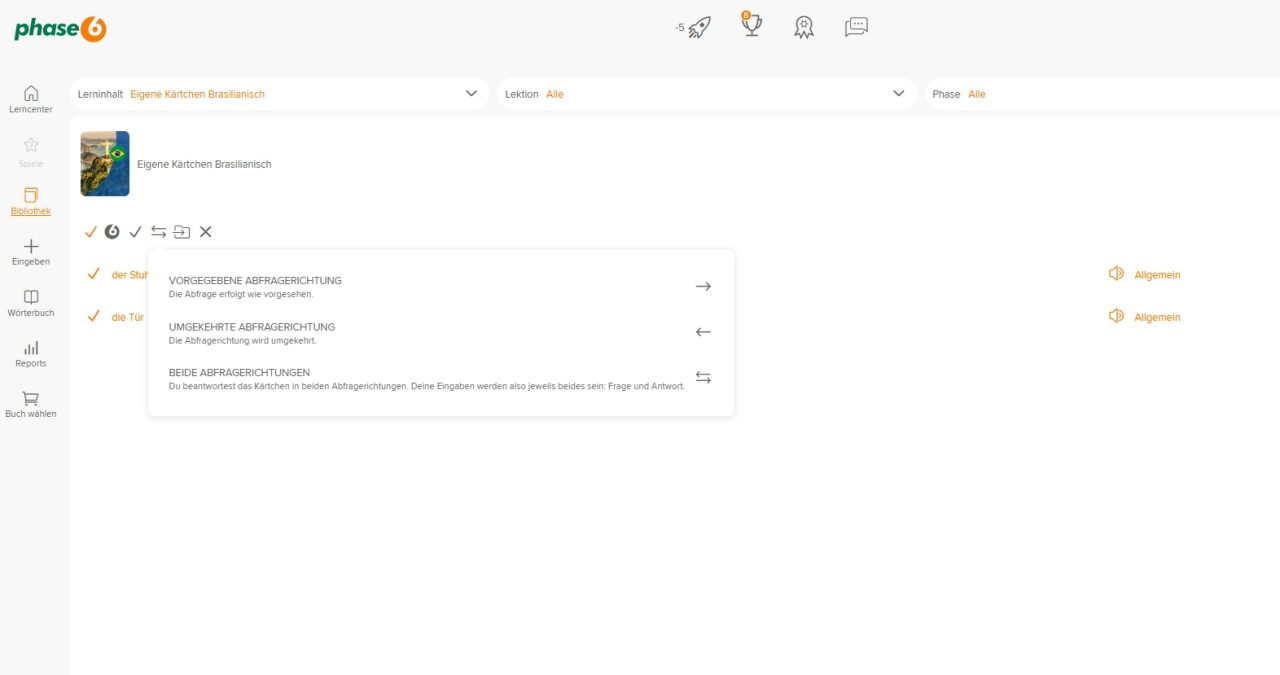Click Buch wählen shopping cart
Viewport: 1280px width, 675px height.
31,404
